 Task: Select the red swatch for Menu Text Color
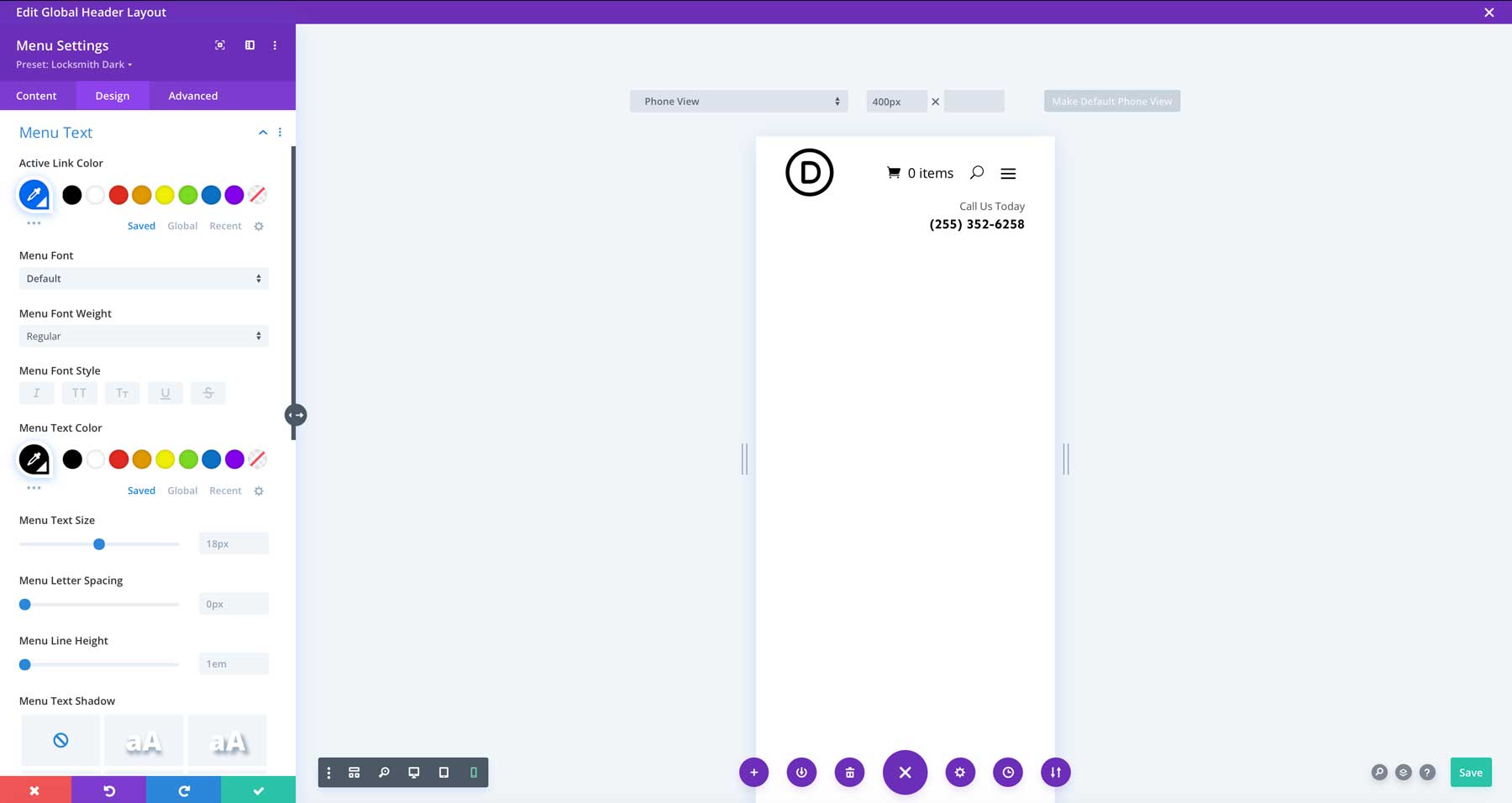coord(118,459)
